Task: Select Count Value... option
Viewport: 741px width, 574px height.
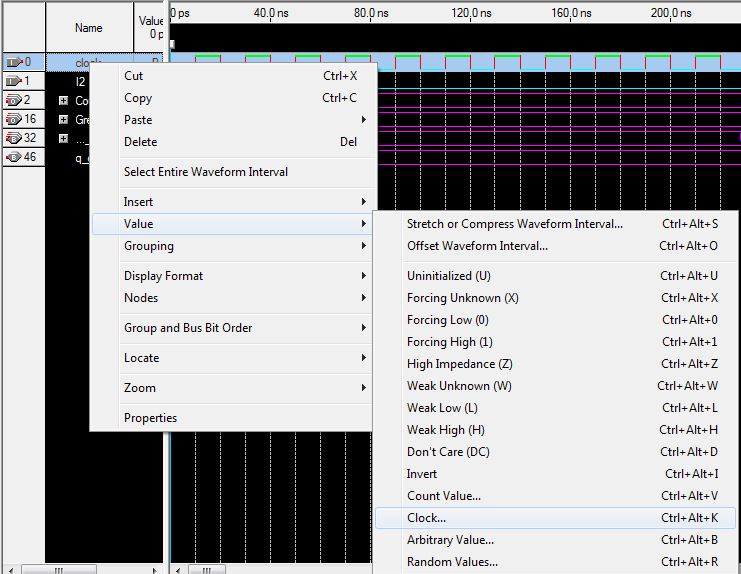Action: tap(444, 496)
